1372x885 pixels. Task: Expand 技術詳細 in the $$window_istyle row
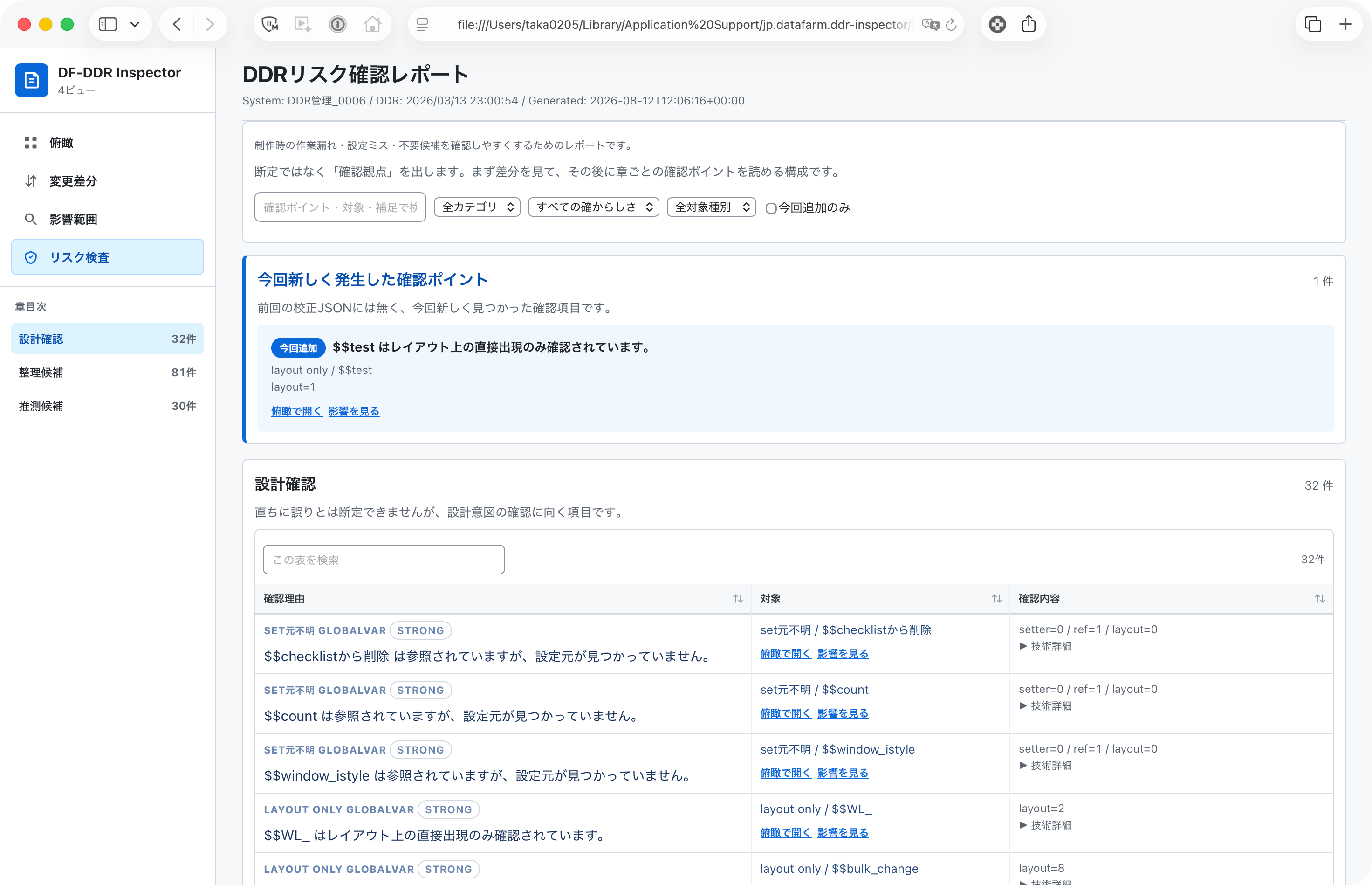coord(1045,766)
